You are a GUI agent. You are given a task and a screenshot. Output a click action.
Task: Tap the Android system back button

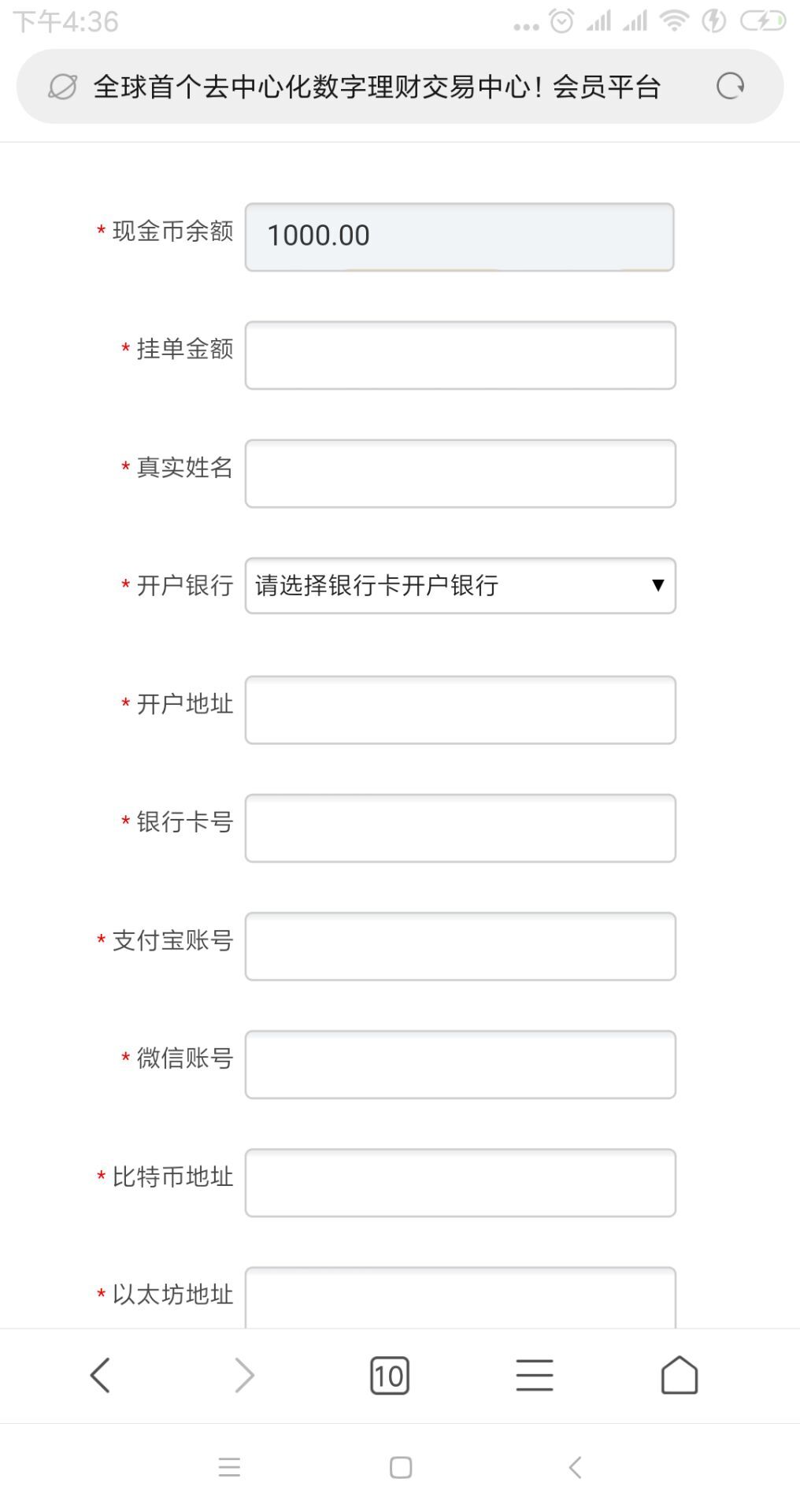pyautogui.click(x=575, y=1467)
